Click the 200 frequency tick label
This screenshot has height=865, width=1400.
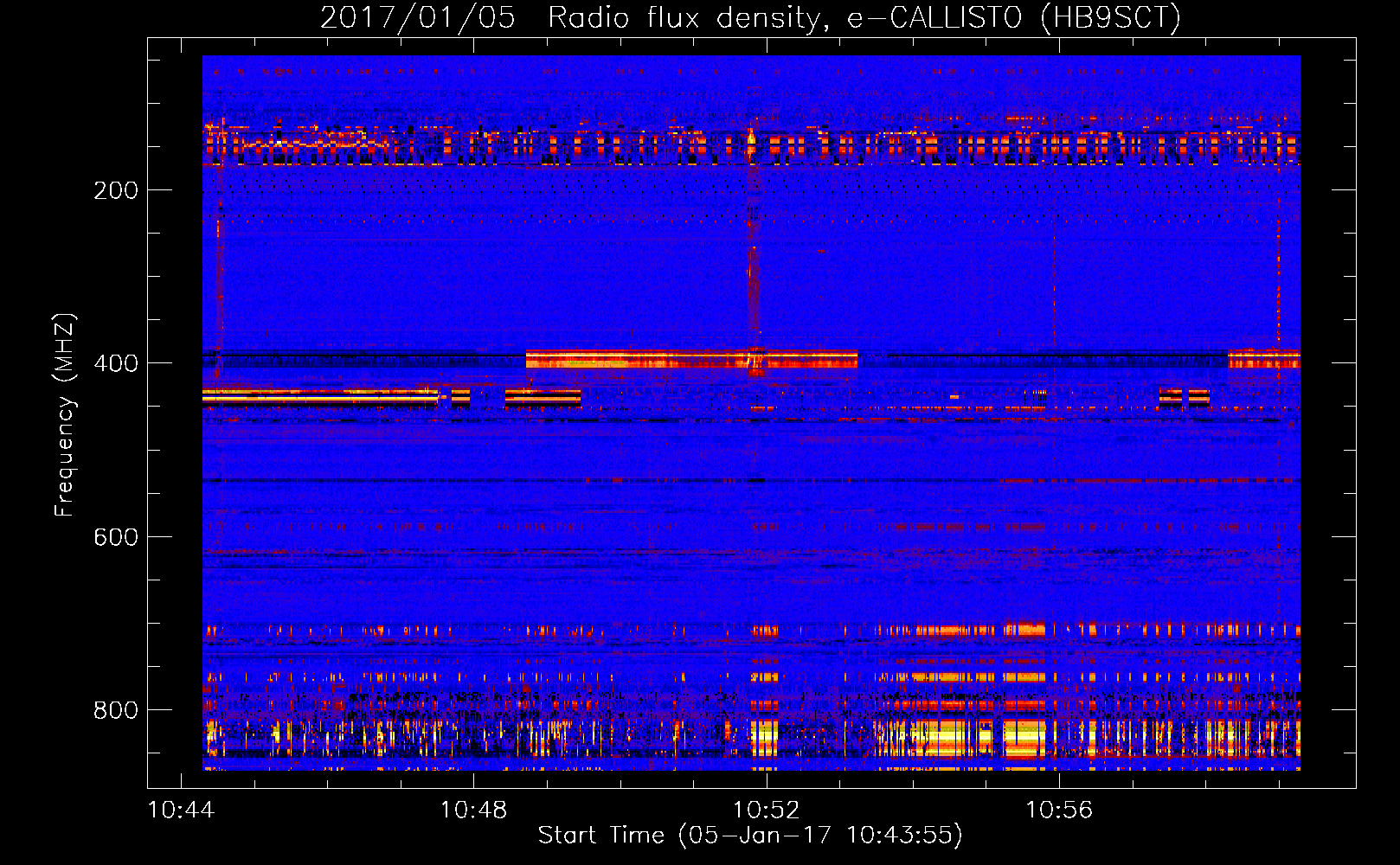point(116,190)
